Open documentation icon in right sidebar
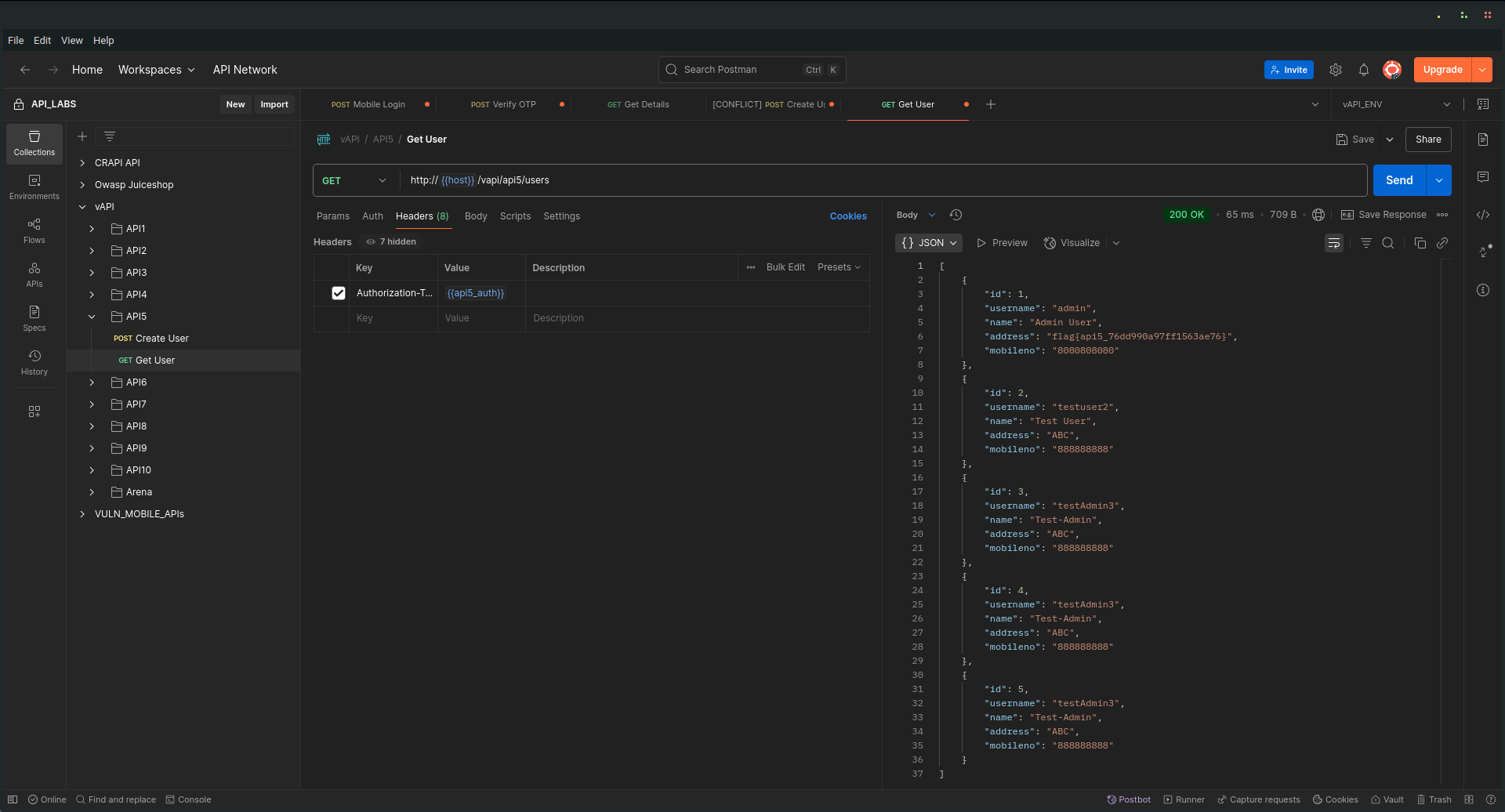The height and width of the screenshot is (812, 1505). pos(1483,140)
